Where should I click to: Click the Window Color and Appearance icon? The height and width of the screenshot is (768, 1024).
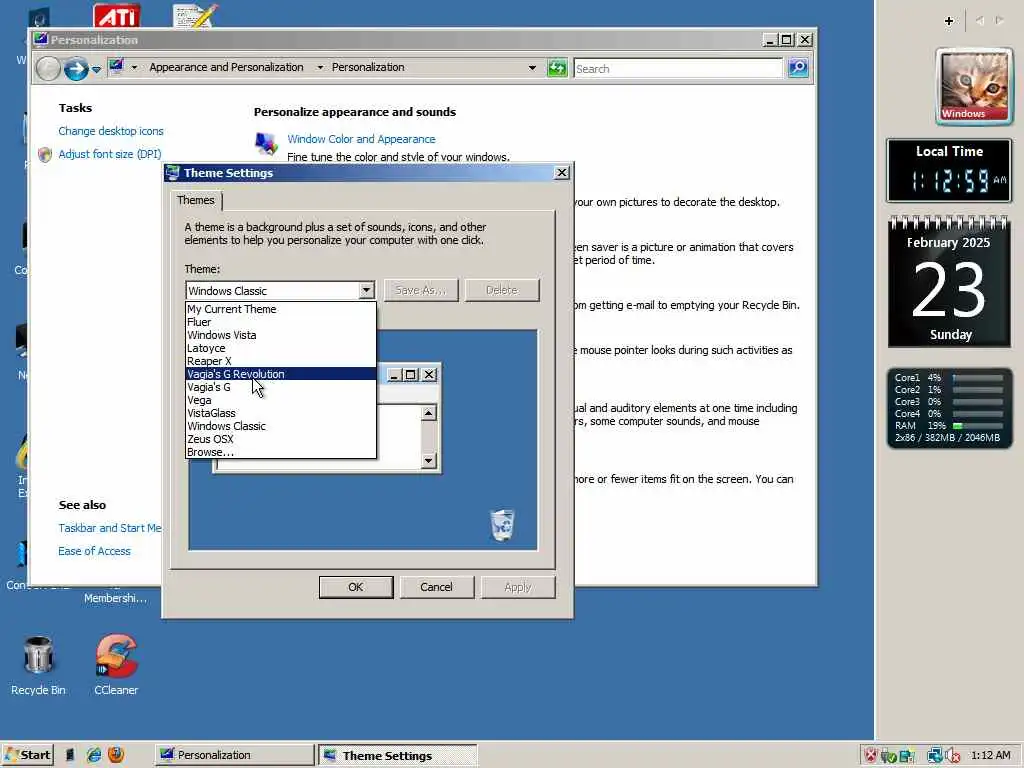[266, 143]
